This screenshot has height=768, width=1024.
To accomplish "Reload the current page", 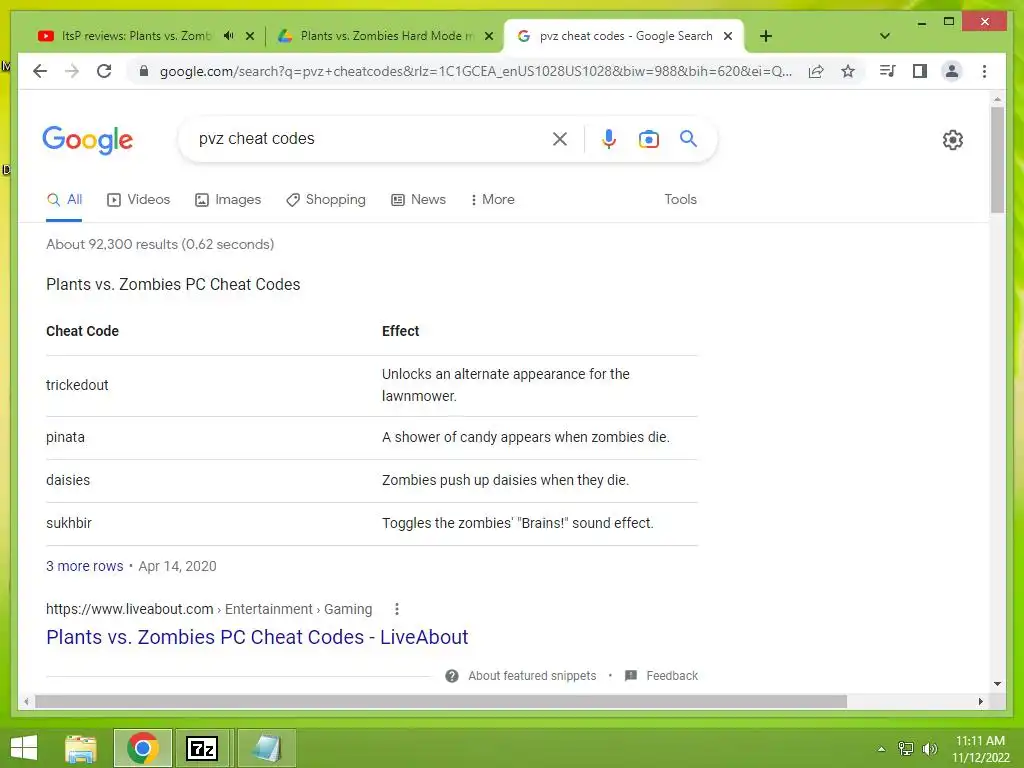I will (104, 71).
